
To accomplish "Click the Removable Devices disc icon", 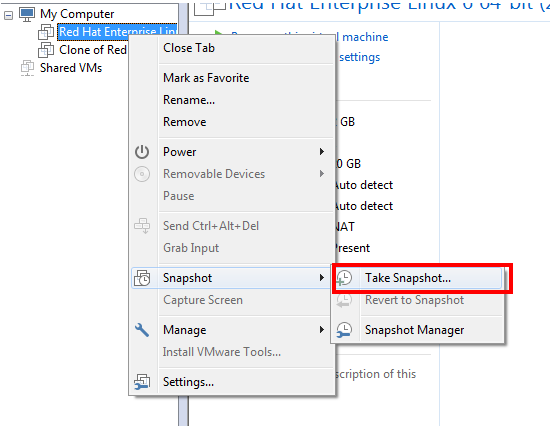I will coord(142,174).
